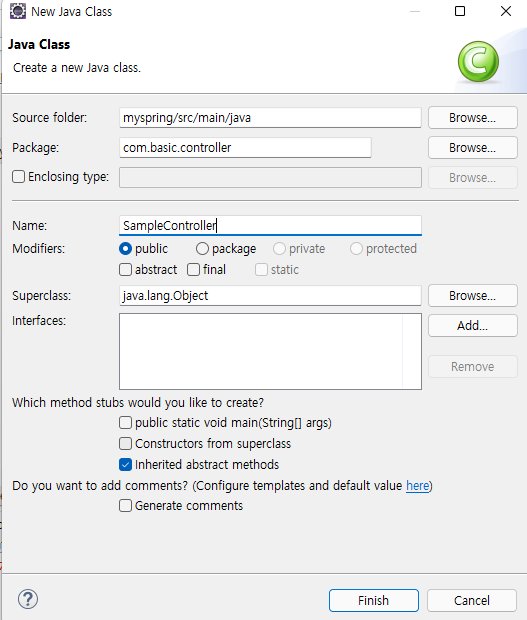This screenshot has height=620, width=527.
Task: Click Add to add interfaces
Action: 472,325
